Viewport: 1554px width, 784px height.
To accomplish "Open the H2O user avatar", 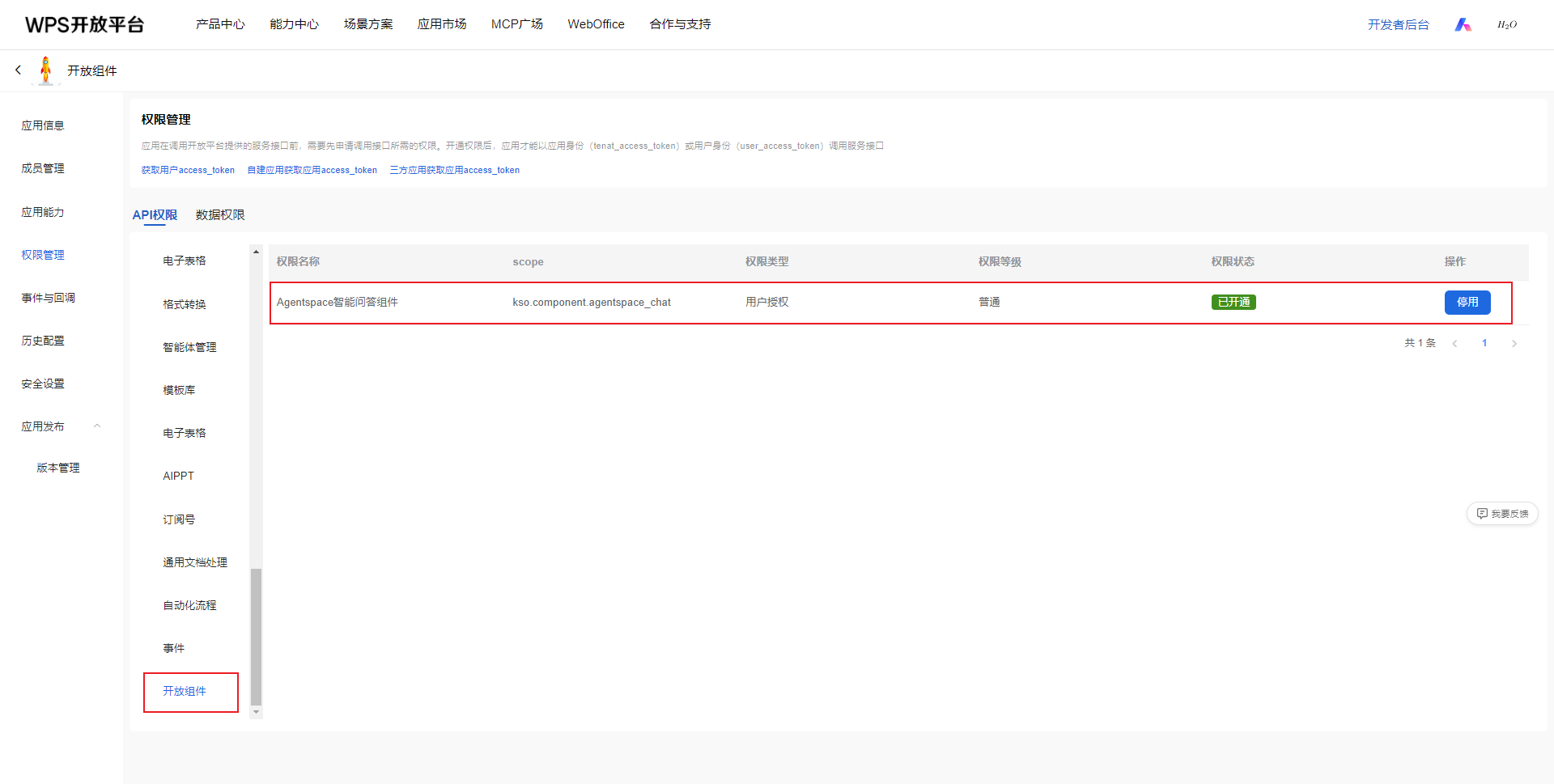I will tap(1506, 25).
